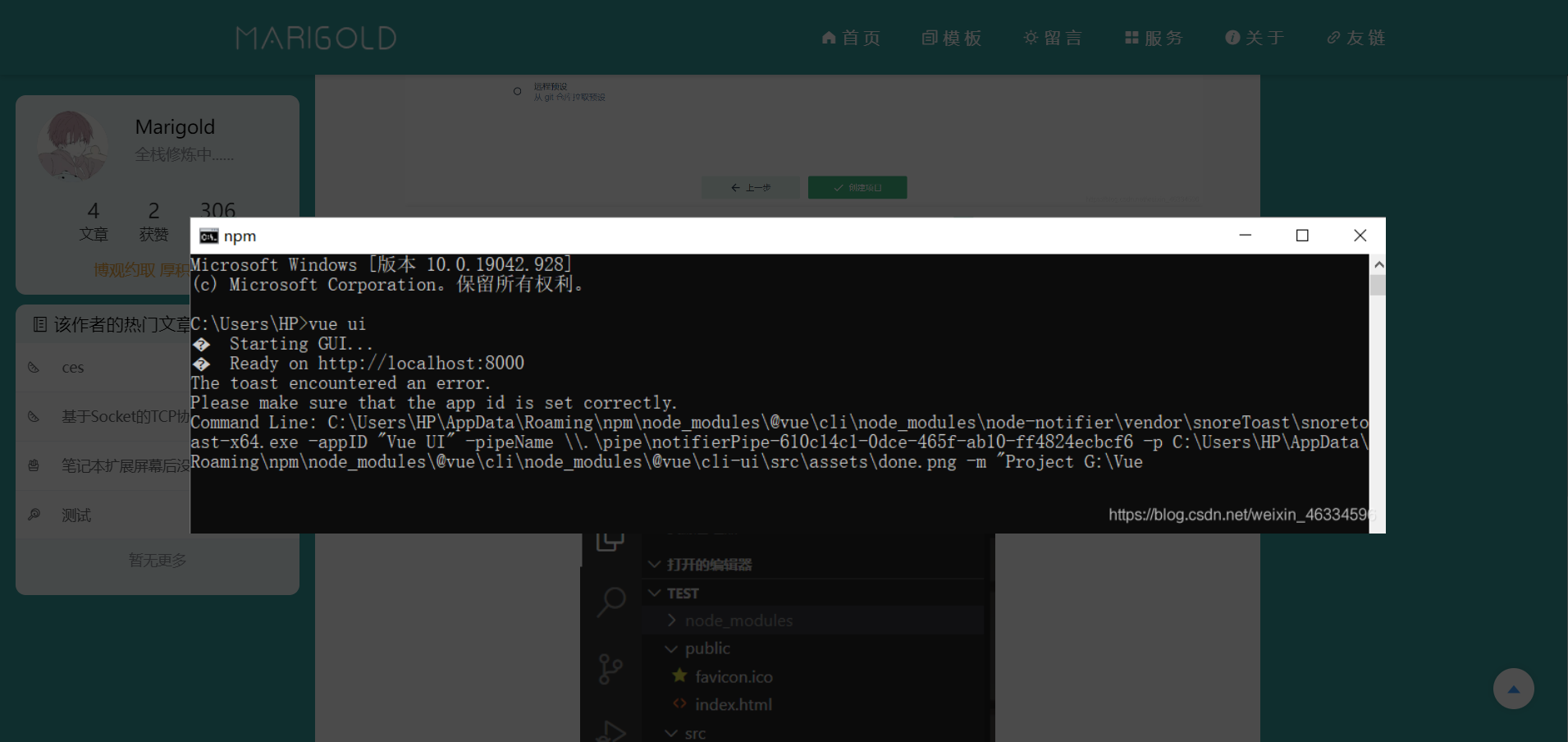This screenshot has width=1568, height=742.
Task: Click the info icon beside 关于
Action: 1232,38
